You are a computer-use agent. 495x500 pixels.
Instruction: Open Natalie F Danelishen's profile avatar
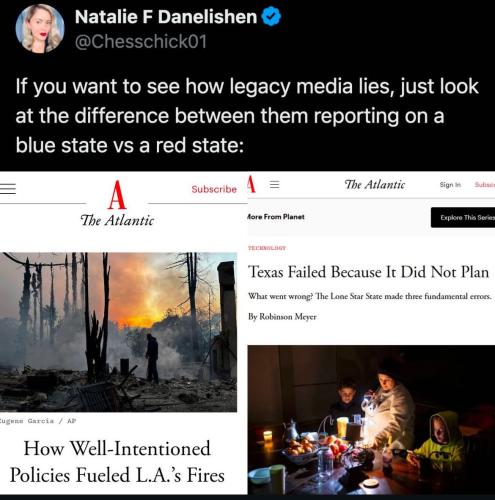point(40,28)
